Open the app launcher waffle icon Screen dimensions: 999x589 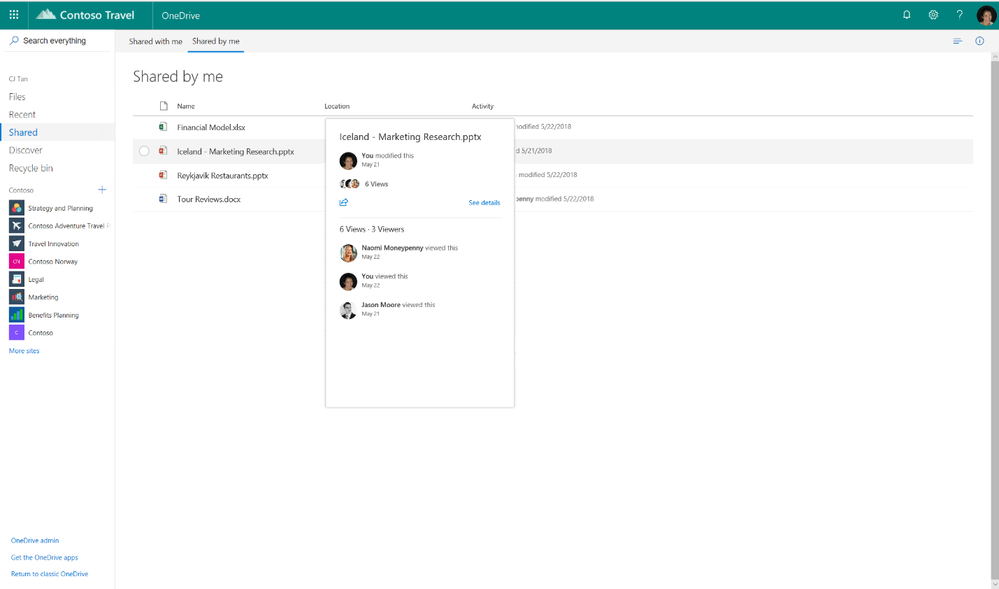pos(14,15)
